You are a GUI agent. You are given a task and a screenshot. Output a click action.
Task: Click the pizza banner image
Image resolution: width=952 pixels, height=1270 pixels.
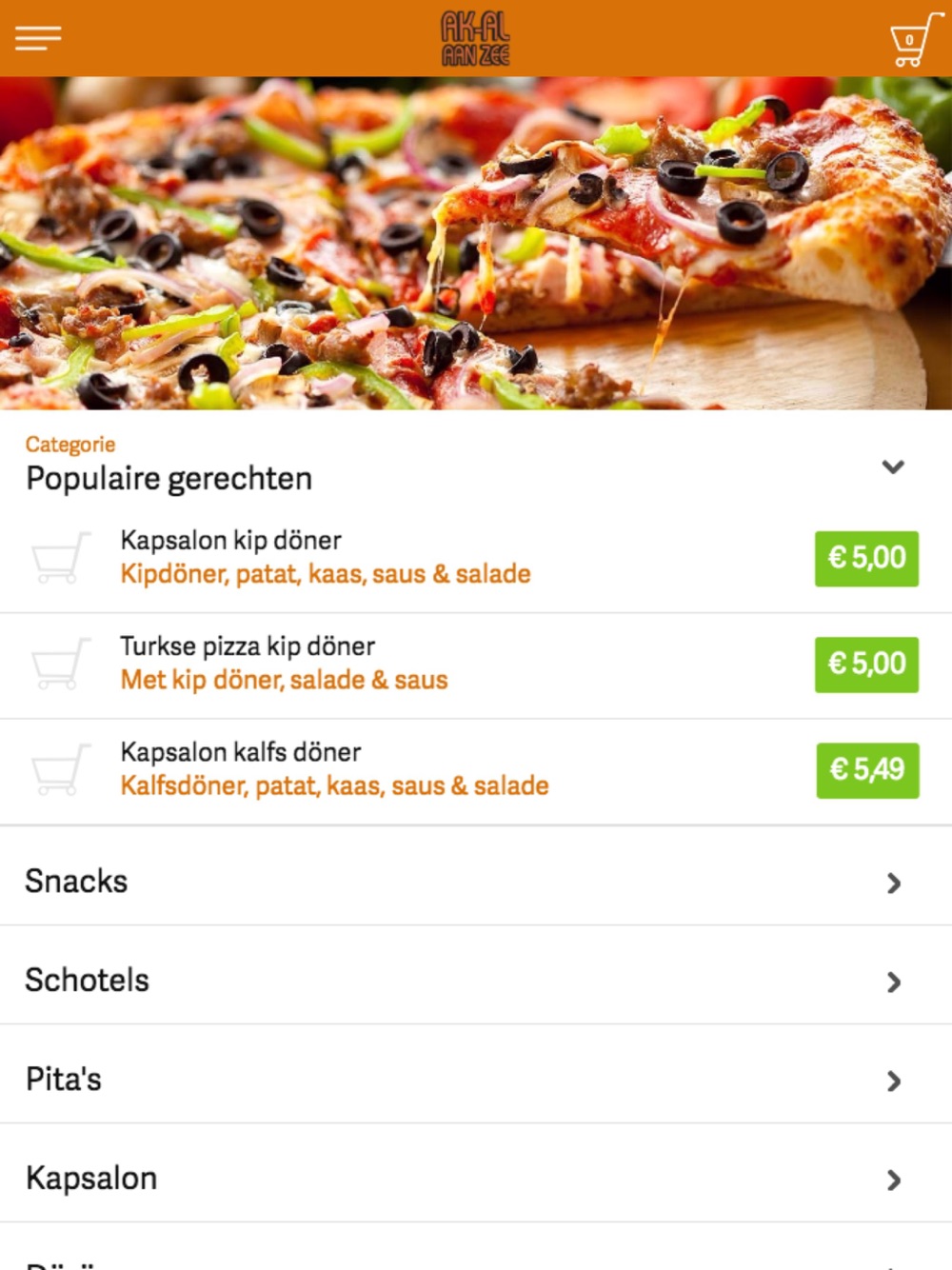(x=476, y=243)
